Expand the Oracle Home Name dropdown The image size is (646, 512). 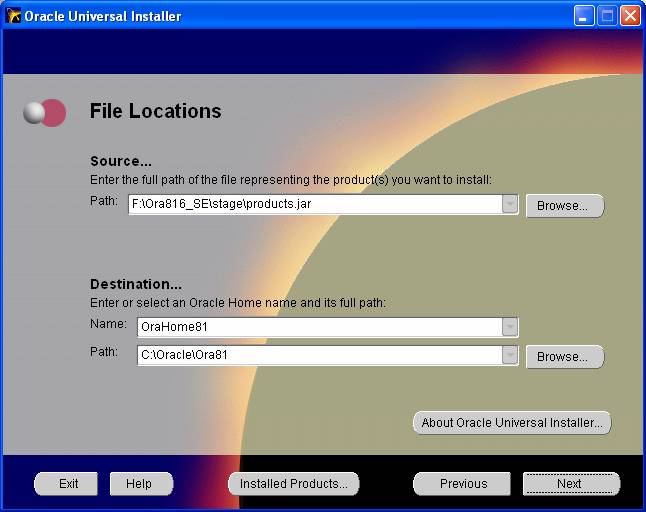[x=510, y=327]
